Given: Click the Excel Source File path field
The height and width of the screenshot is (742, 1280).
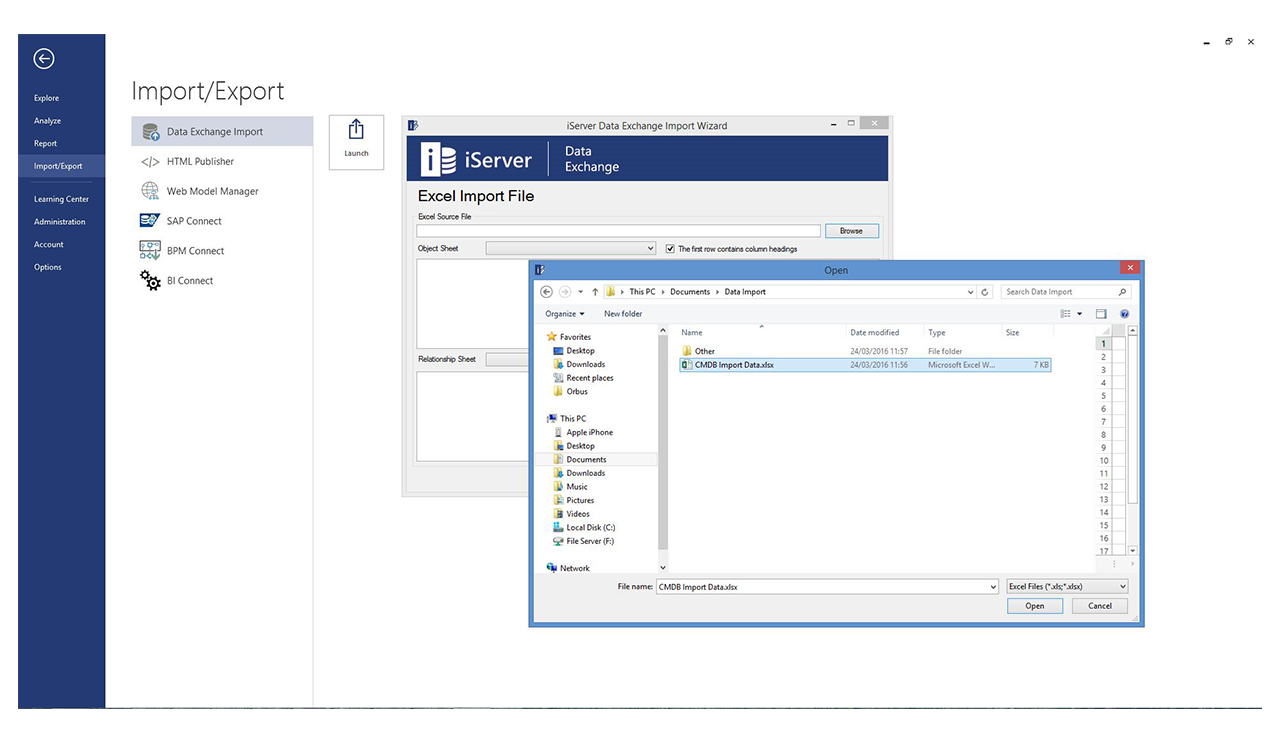Looking at the screenshot, I should coord(618,231).
